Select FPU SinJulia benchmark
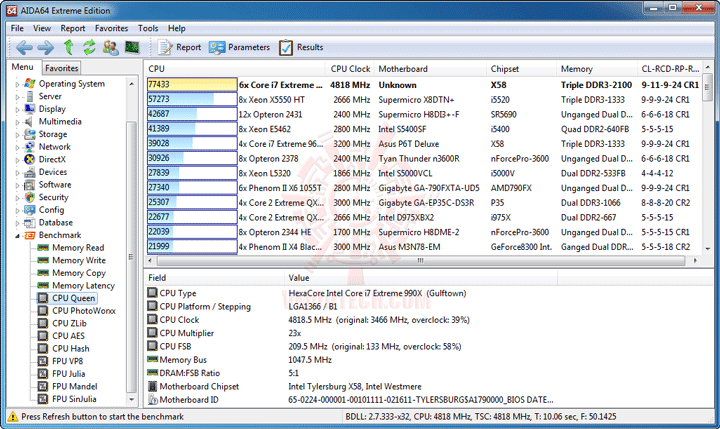Image resolution: width=720 pixels, height=429 pixels. click(74, 399)
